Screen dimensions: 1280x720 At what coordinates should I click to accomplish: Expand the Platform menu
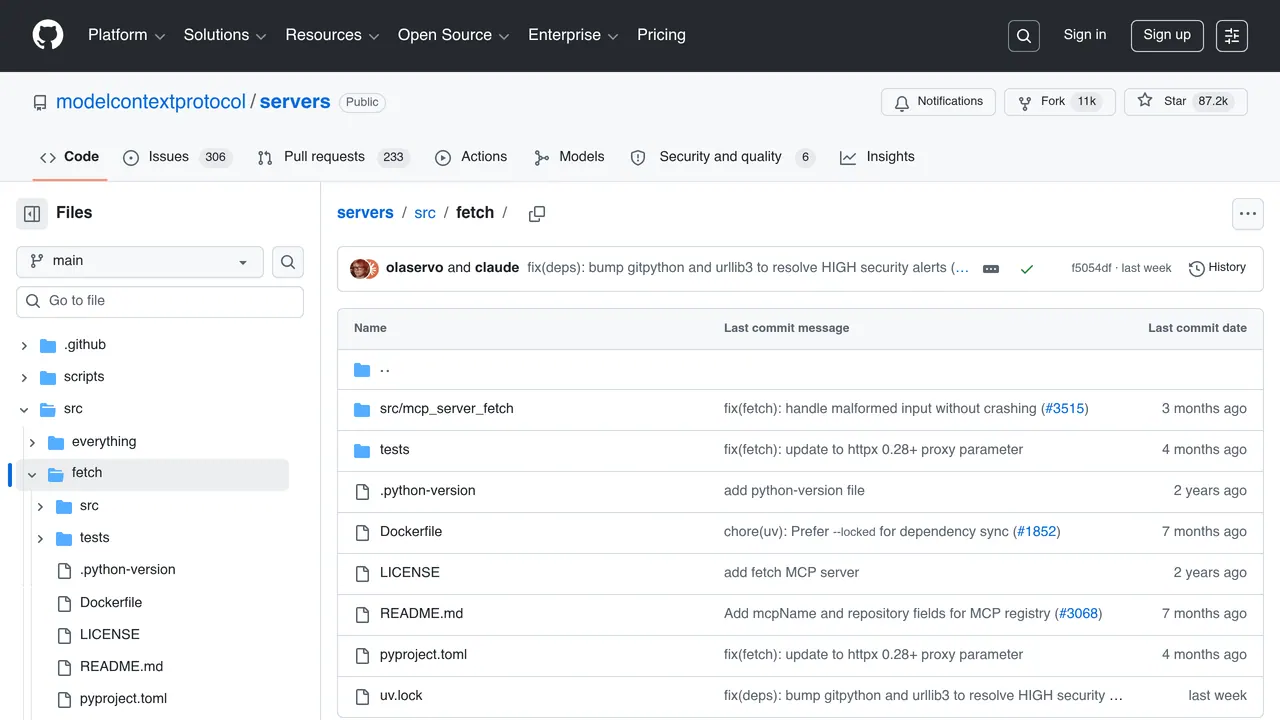[x=126, y=35]
